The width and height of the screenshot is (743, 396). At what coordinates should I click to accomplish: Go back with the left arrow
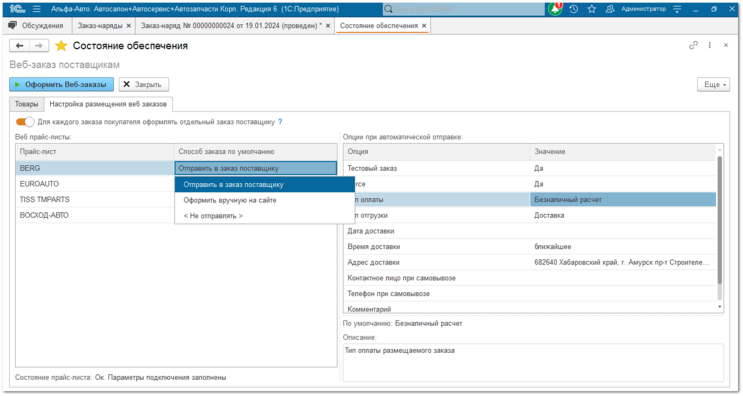point(19,45)
